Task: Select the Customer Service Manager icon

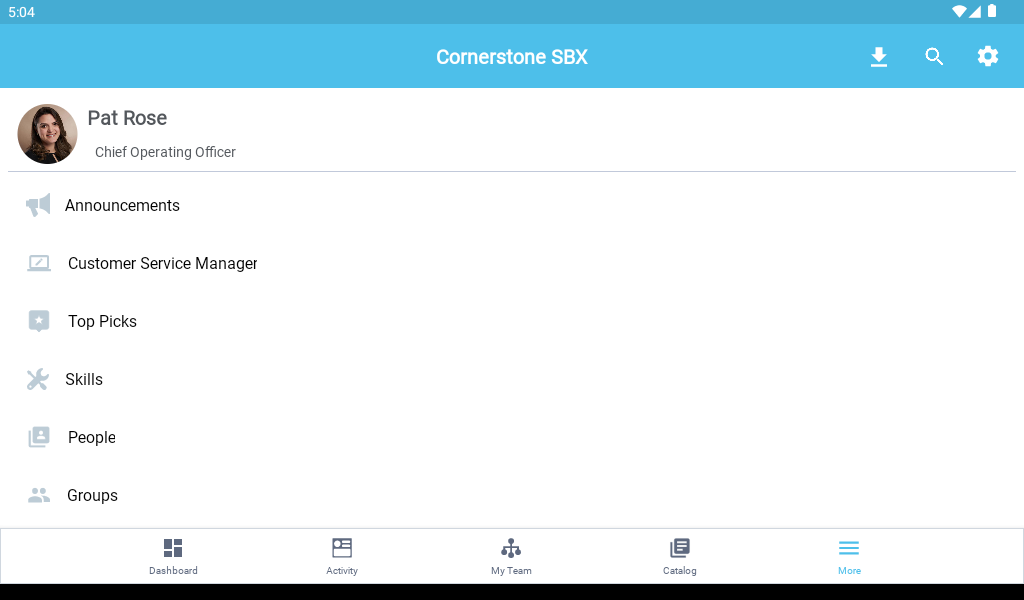Action: tap(38, 263)
